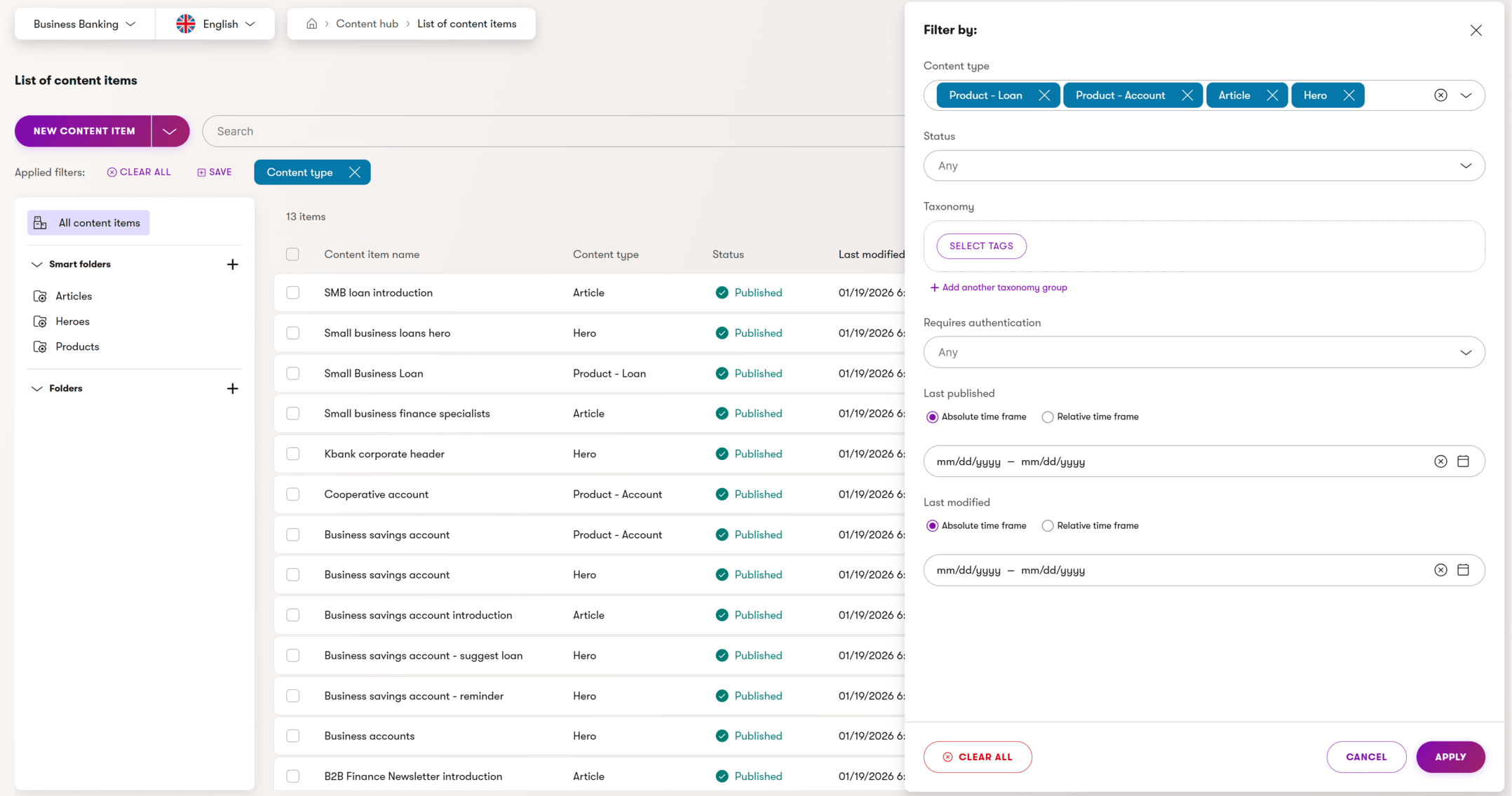The width and height of the screenshot is (1512, 796).
Task: Click the Heroes smart folder icon
Action: coord(40,321)
